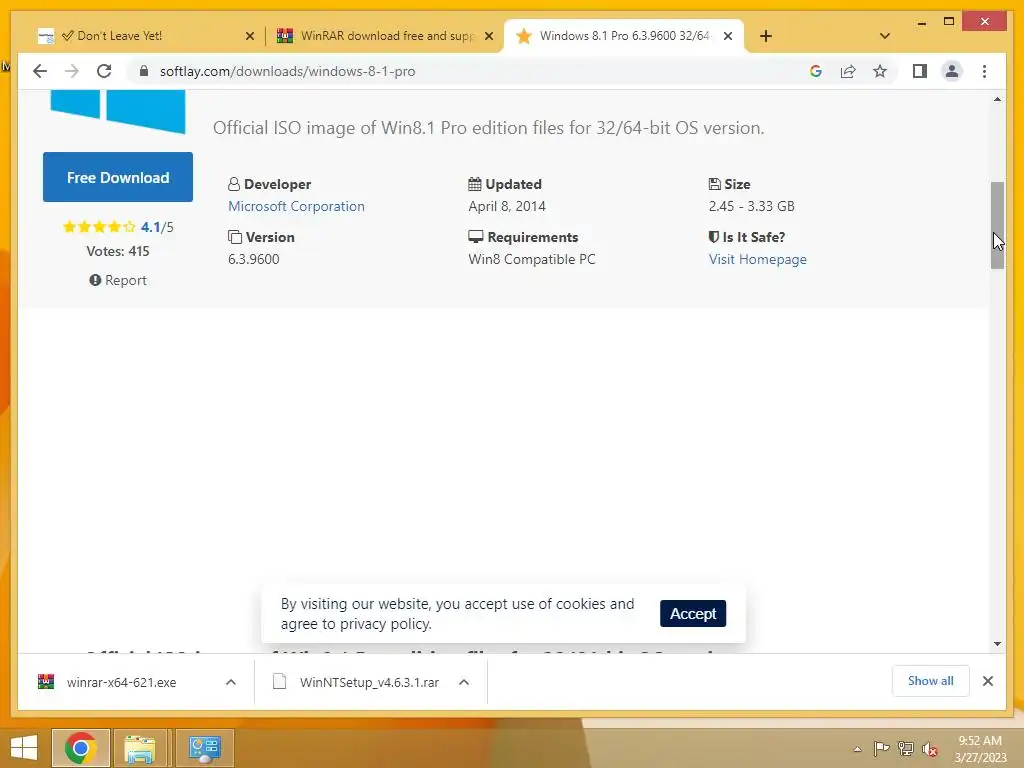Open Control Panel taskbar icon

pyautogui.click(x=204, y=748)
